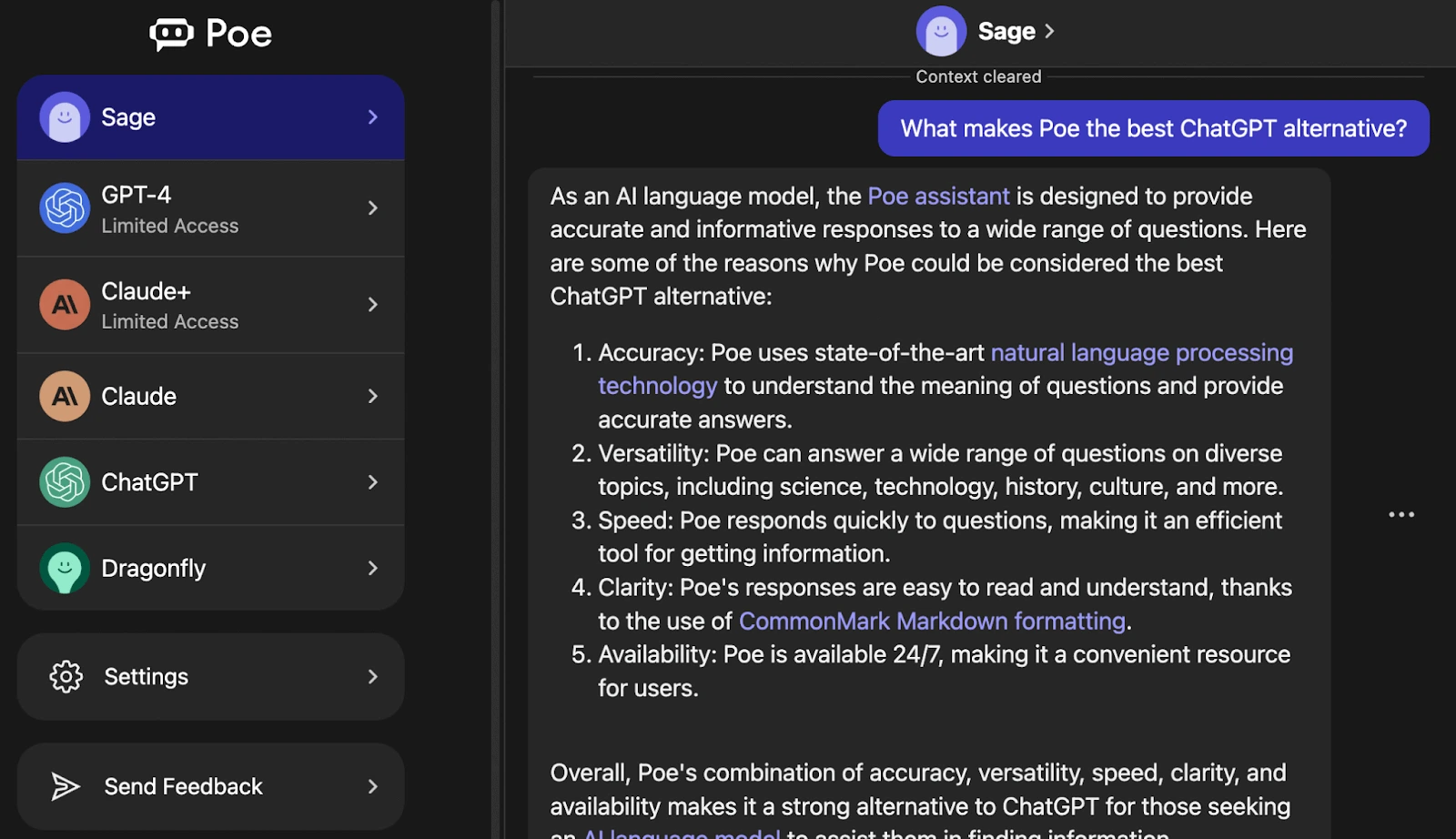1456x839 pixels.
Task: Select the Sage bot avatar icon
Action: coord(64,116)
